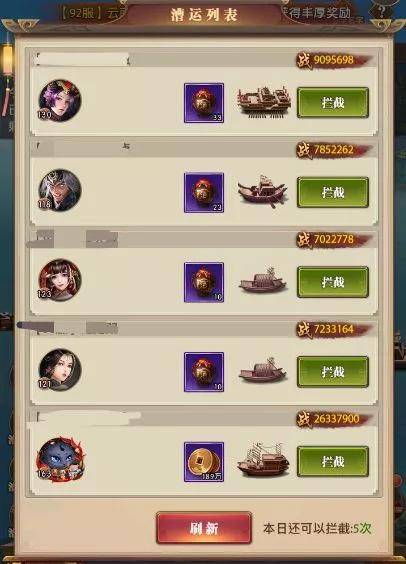Intercept the player with power 26337900

(333, 461)
